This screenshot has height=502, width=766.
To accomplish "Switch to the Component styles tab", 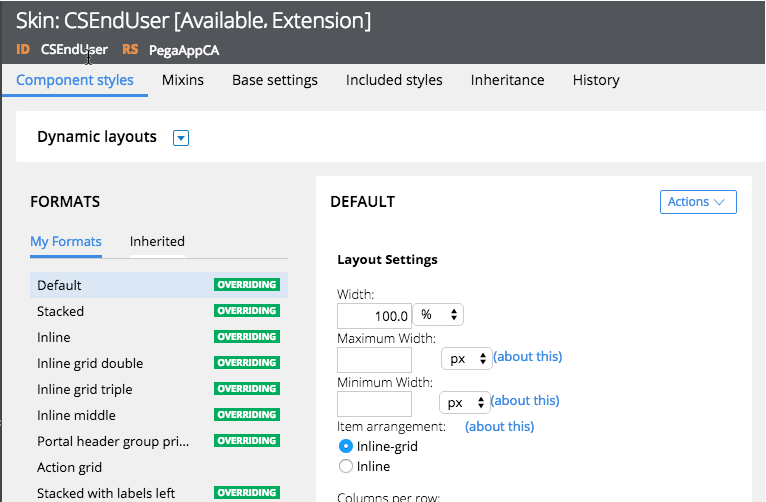I will point(75,80).
